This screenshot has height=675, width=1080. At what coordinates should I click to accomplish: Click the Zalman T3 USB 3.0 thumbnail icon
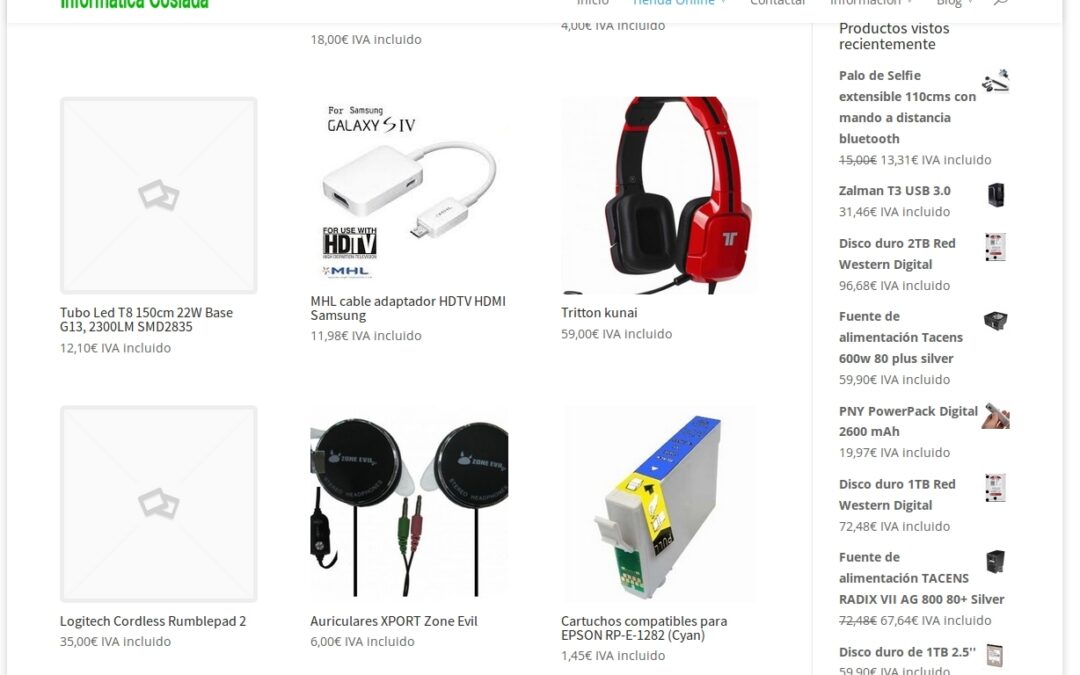click(995, 196)
